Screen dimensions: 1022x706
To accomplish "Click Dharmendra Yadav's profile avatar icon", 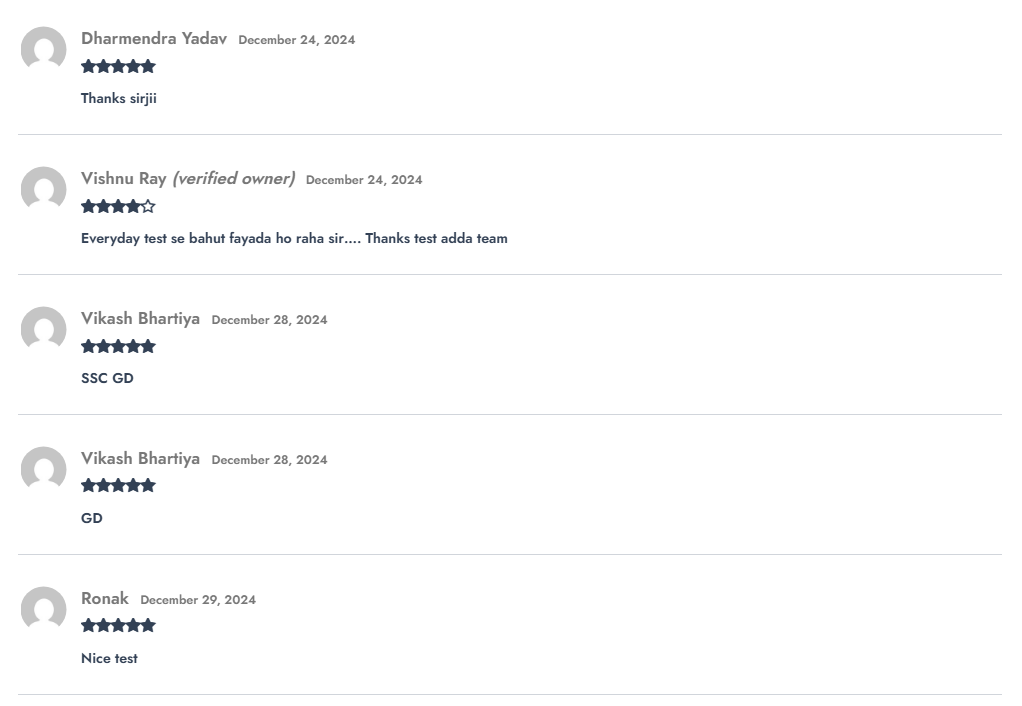I will click(x=44, y=49).
